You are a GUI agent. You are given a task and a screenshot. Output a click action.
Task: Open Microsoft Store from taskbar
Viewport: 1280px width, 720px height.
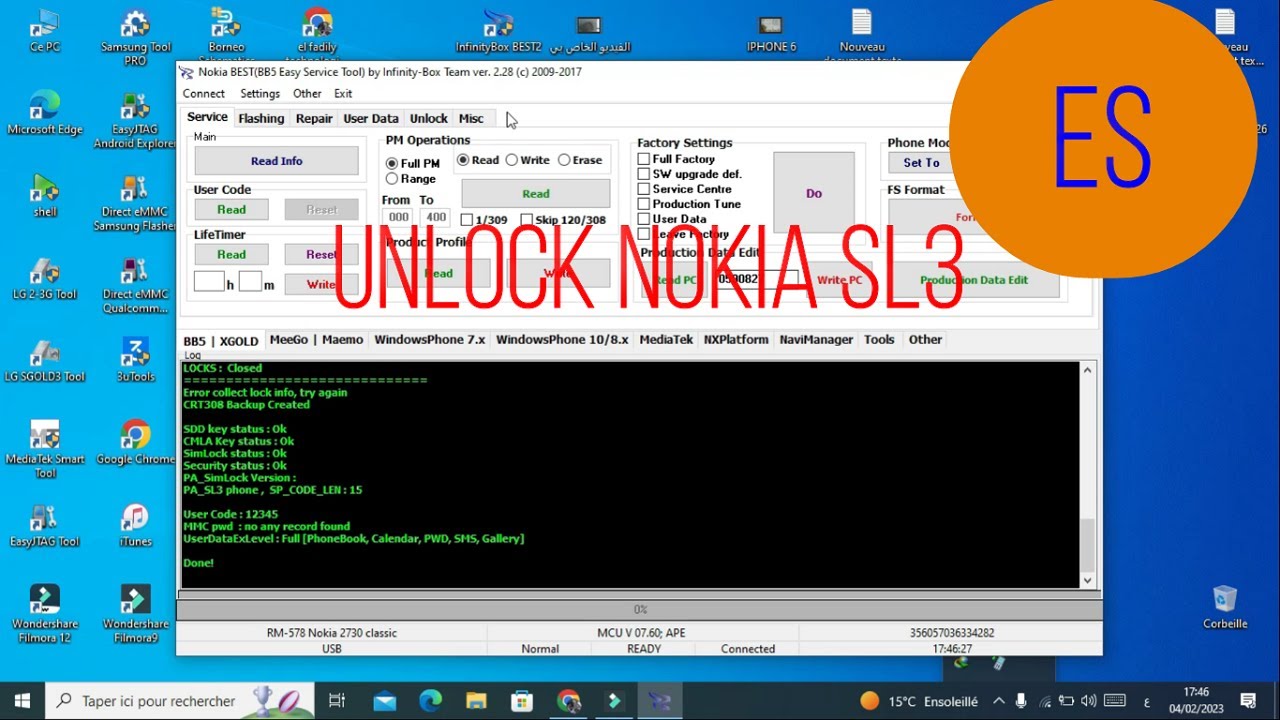tap(522, 701)
